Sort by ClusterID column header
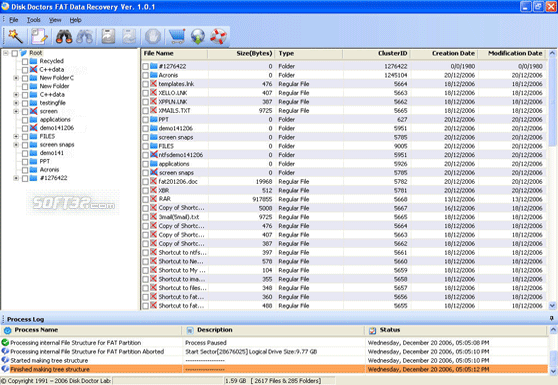Viewport: 558px width, 385px height. (x=376, y=53)
